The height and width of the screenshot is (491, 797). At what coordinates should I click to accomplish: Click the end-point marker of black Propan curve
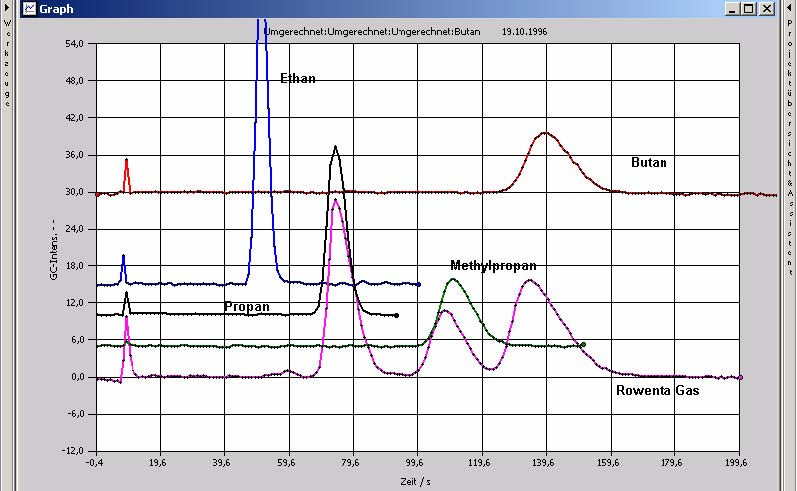point(397,315)
